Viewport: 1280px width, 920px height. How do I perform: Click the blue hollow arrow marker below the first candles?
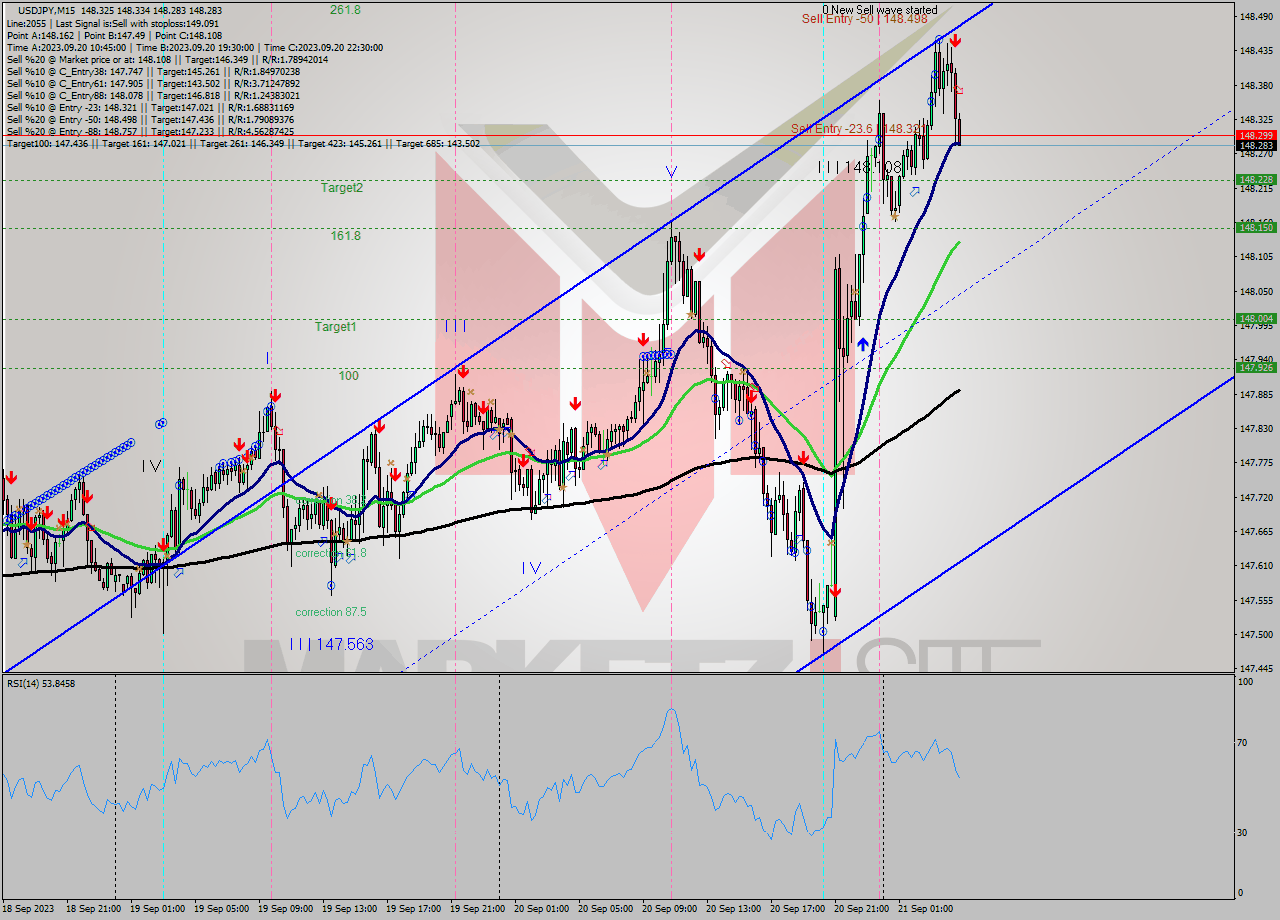pos(22,560)
